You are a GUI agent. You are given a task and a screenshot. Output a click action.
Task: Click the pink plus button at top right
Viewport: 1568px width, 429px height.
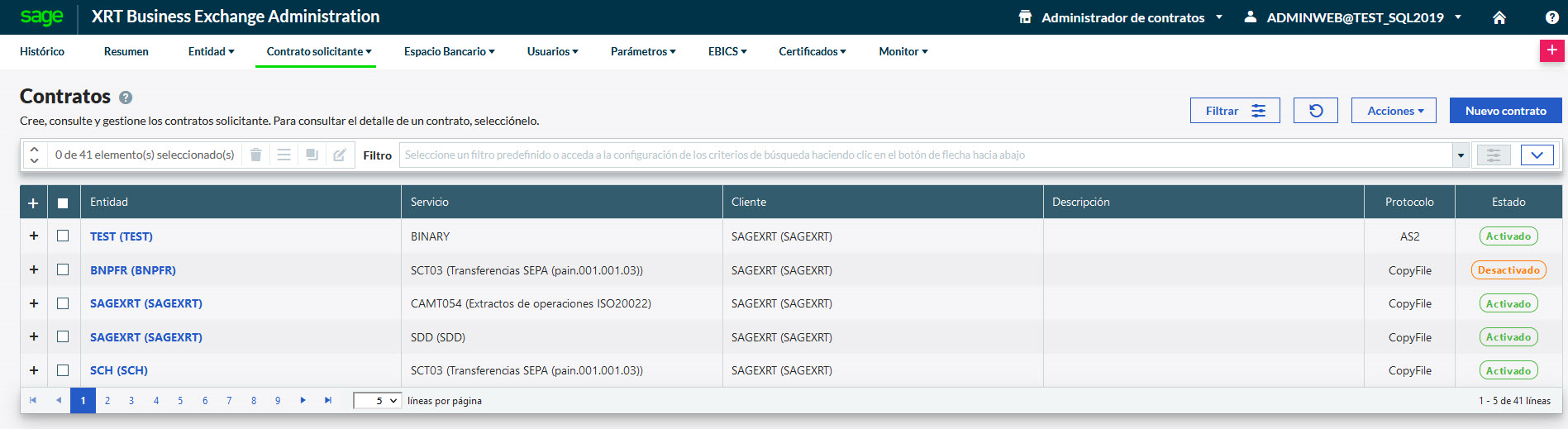1551,50
